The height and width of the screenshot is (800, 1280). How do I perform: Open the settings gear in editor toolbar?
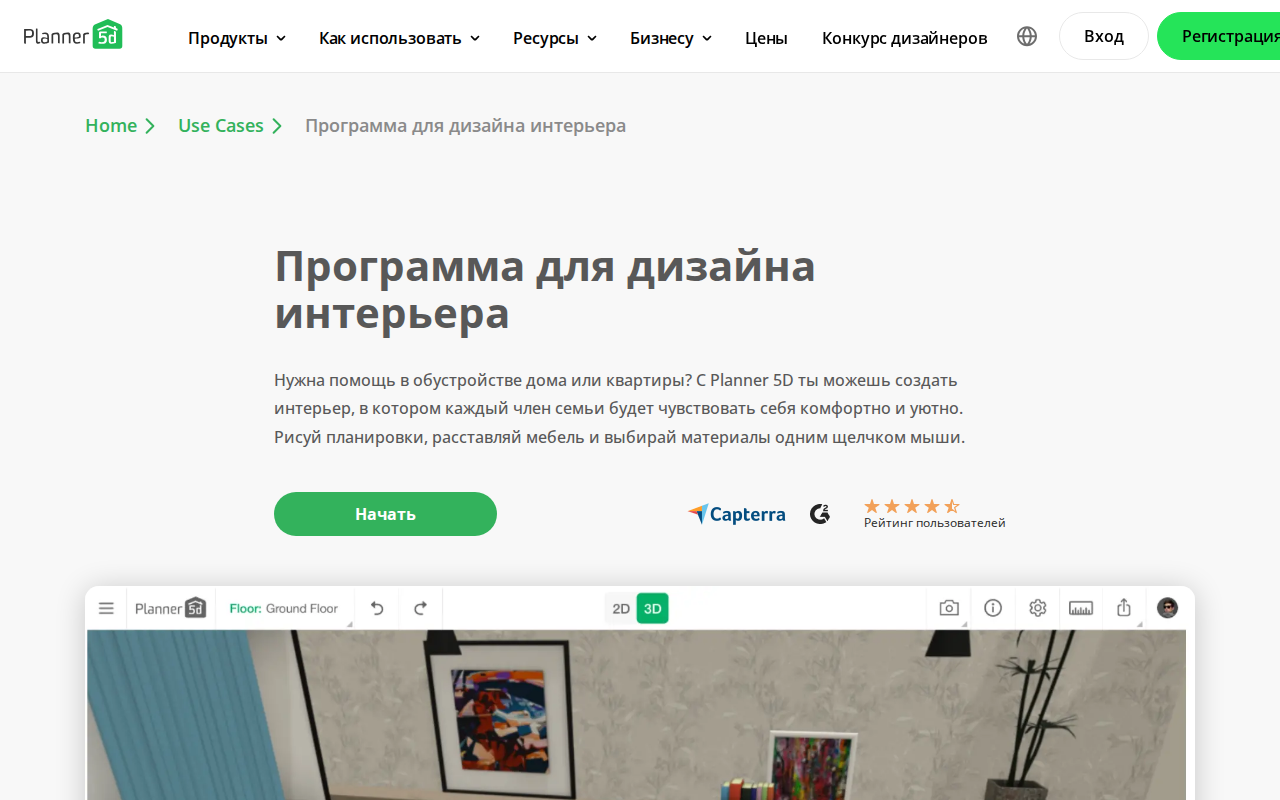(x=1038, y=608)
